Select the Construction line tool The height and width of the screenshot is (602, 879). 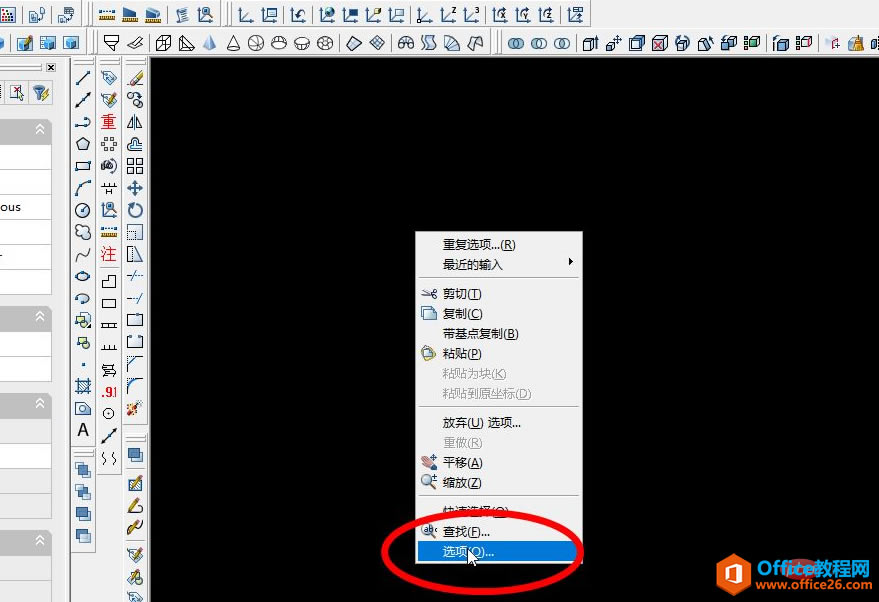(x=83, y=100)
